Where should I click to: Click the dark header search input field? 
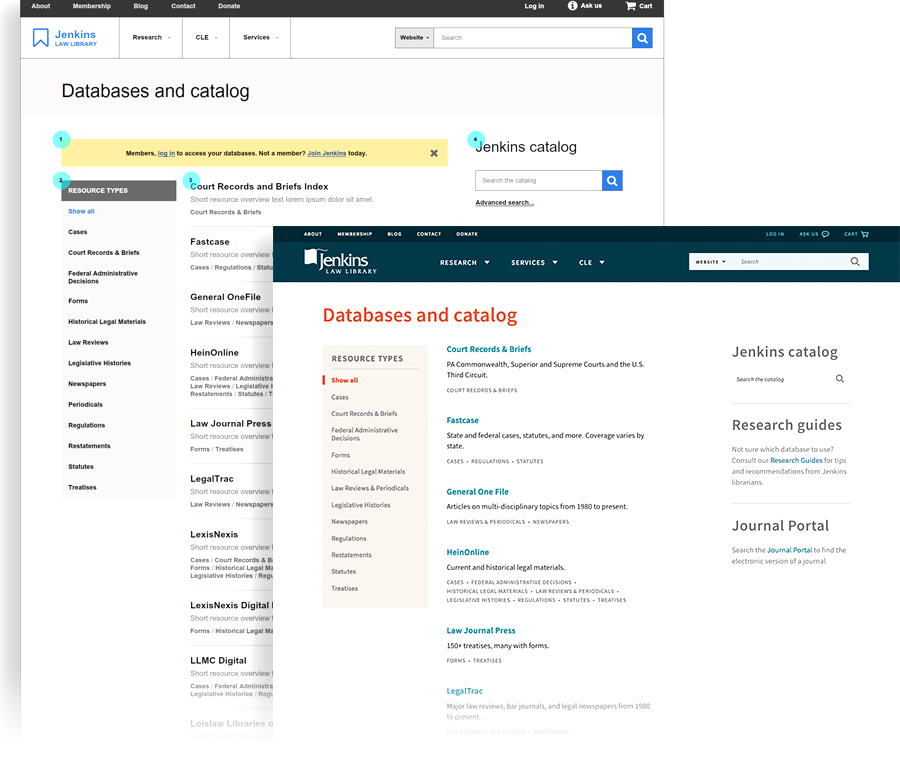coord(791,262)
